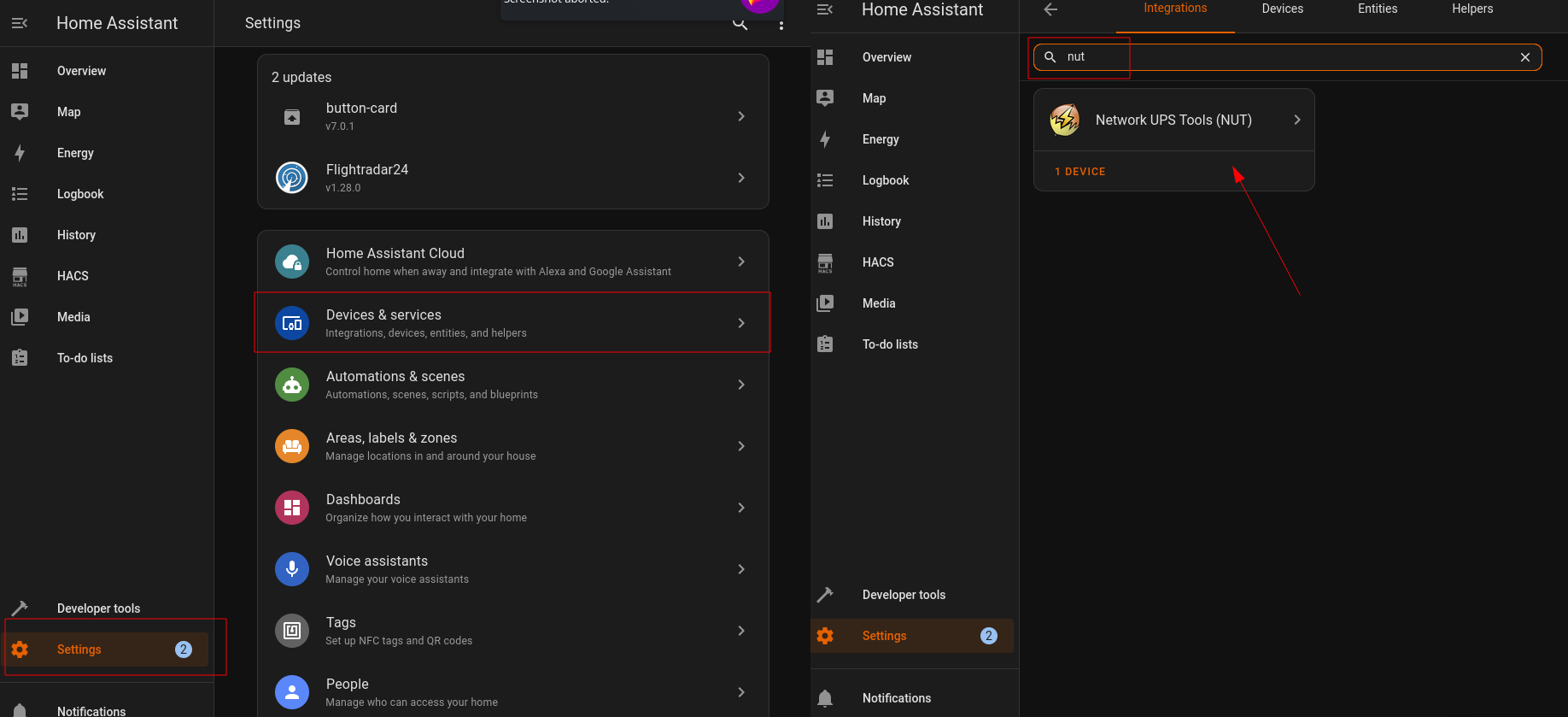Image resolution: width=1568 pixels, height=717 pixels.
Task: Click the History icon in left sidebar
Action: (20, 235)
